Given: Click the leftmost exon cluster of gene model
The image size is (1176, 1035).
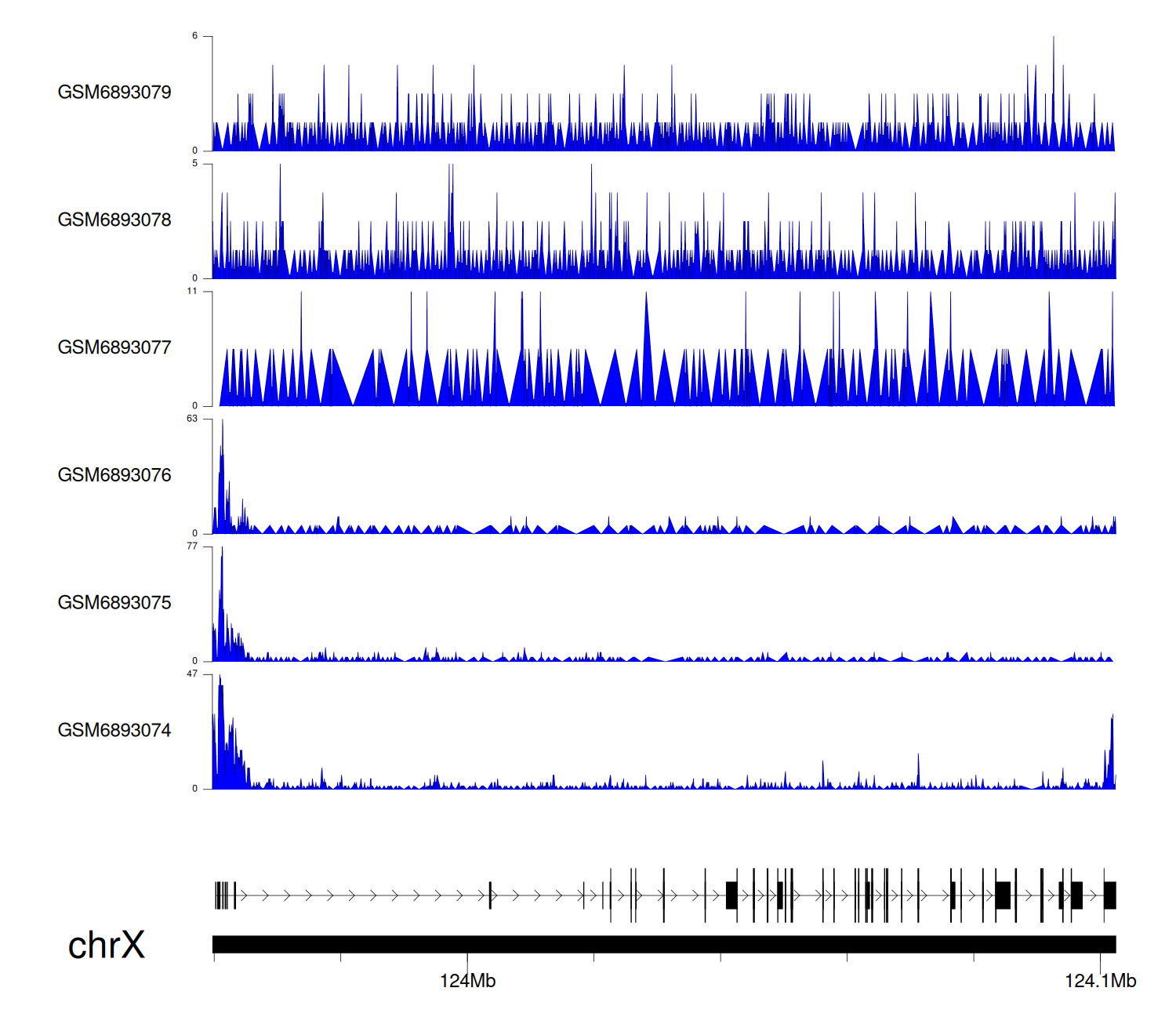Looking at the screenshot, I should click(223, 895).
